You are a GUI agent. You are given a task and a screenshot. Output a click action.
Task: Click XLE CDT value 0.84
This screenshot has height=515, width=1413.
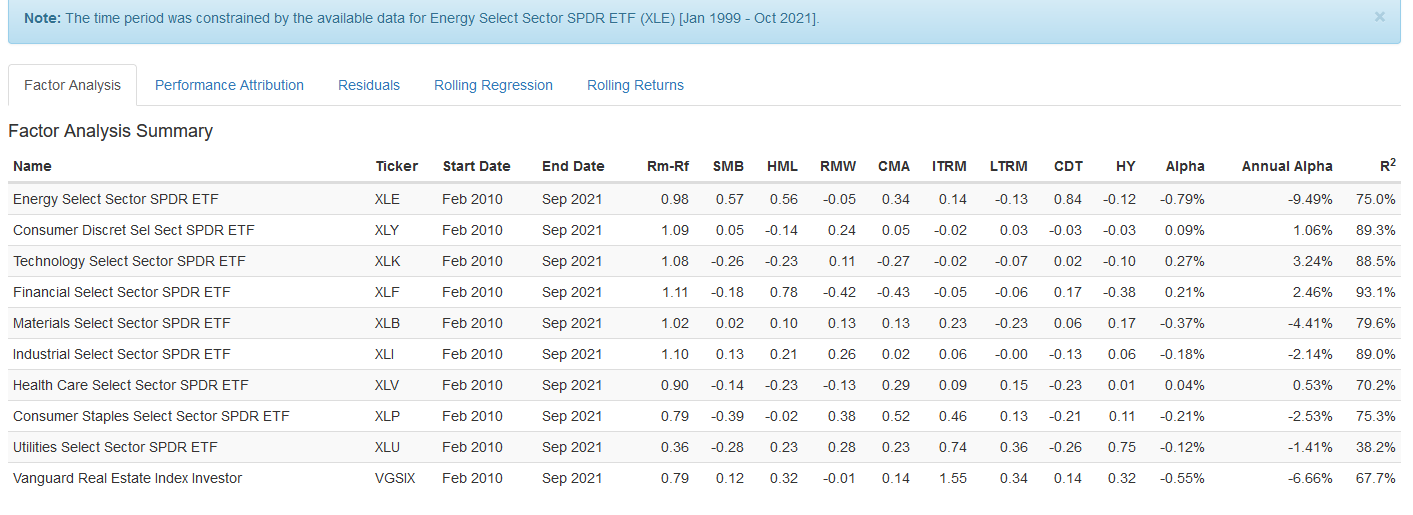(x=1068, y=199)
